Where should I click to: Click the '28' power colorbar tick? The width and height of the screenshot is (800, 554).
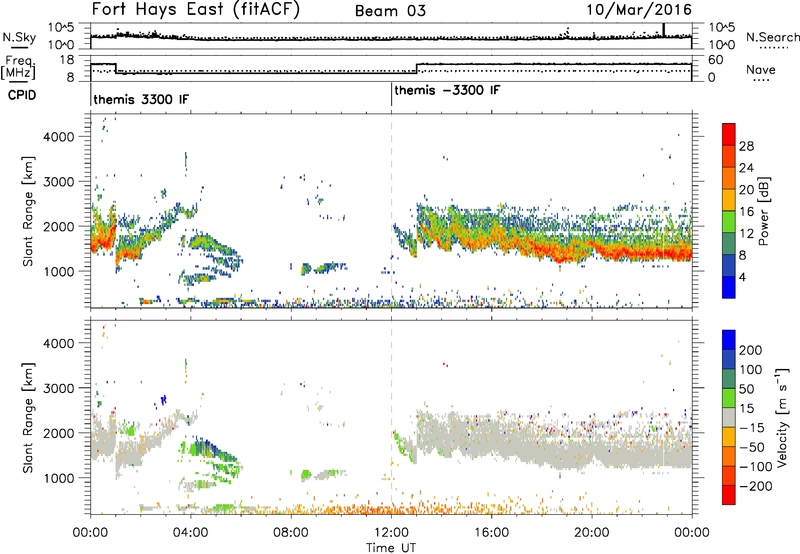(746, 146)
